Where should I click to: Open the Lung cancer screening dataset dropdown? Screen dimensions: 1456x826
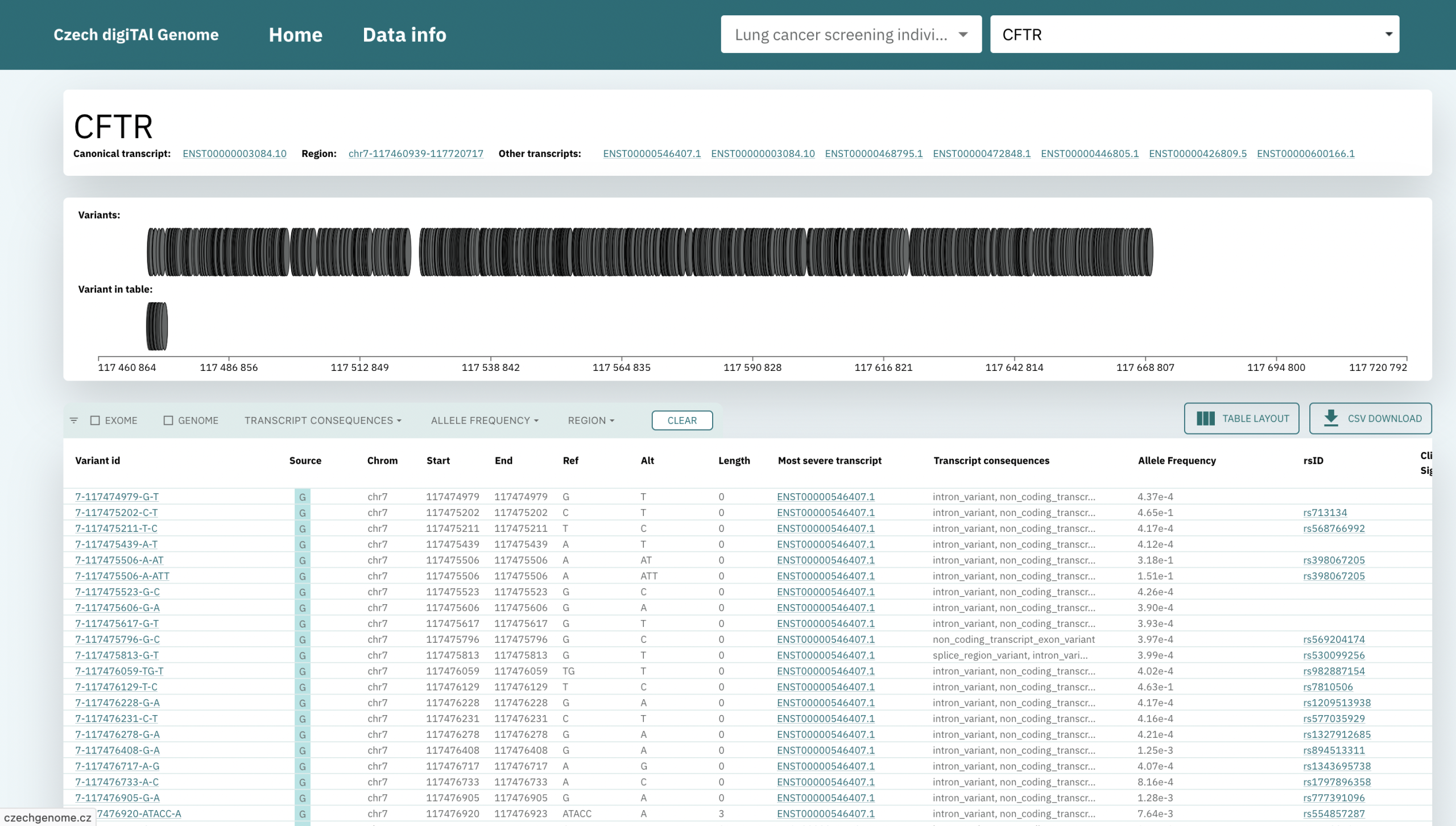tap(851, 35)
